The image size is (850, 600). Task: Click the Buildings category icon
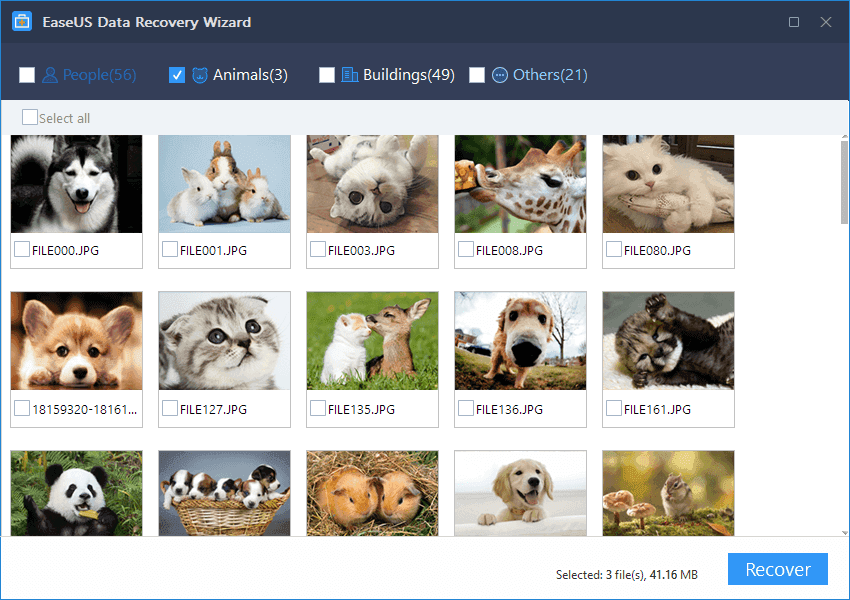(351, 74)
